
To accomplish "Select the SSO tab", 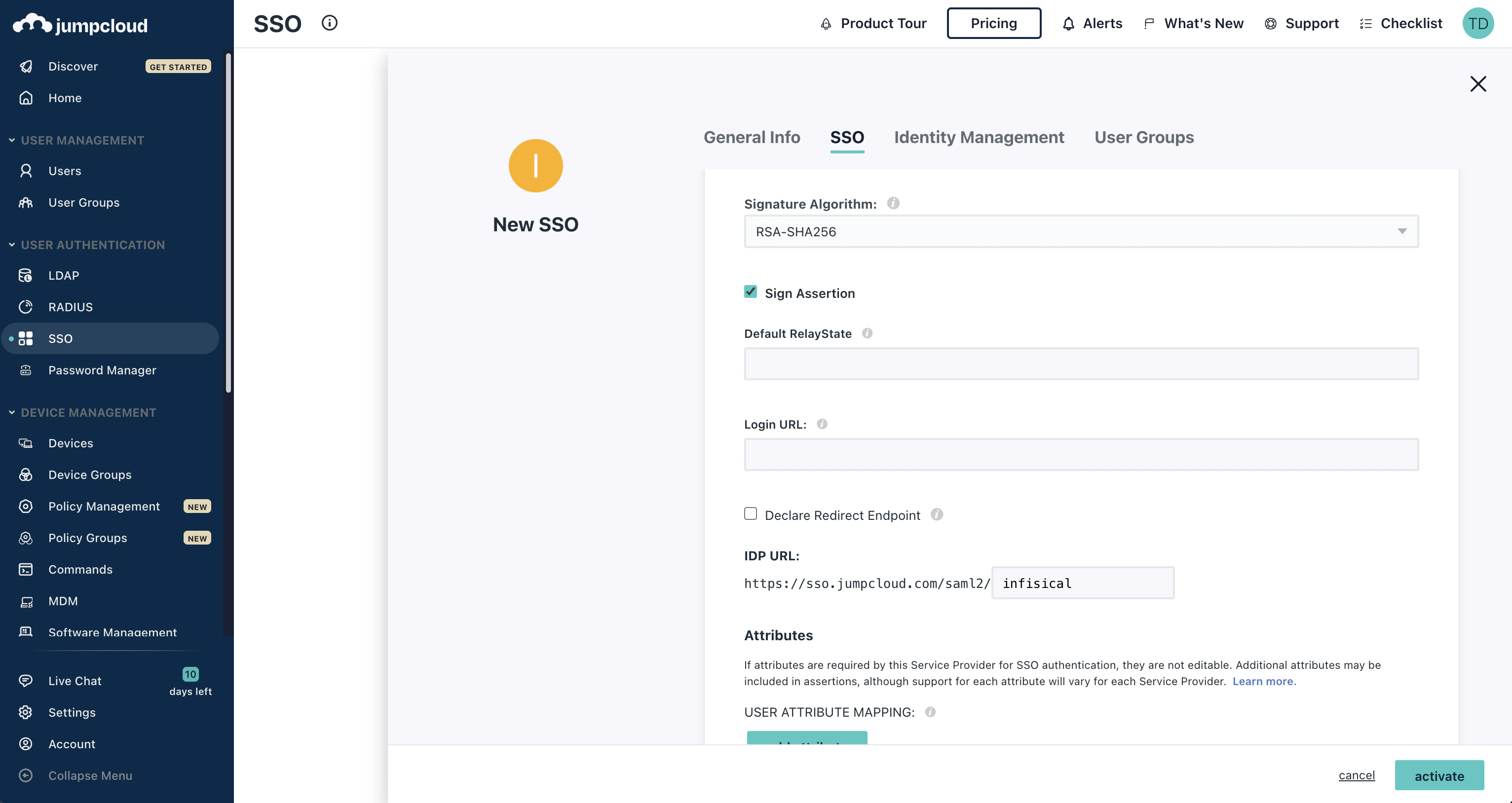I will pyautogui.click(x=847, y=137).
